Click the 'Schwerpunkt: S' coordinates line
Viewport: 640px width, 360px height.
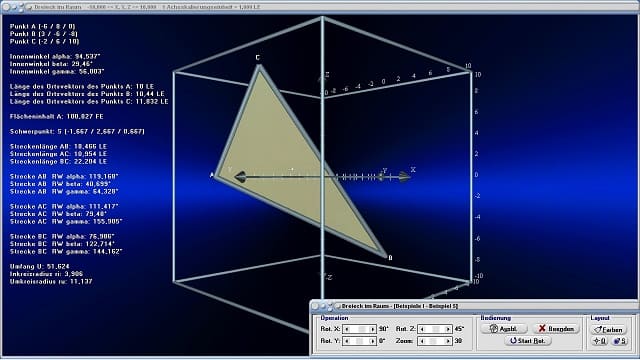[x=77, y=131]
